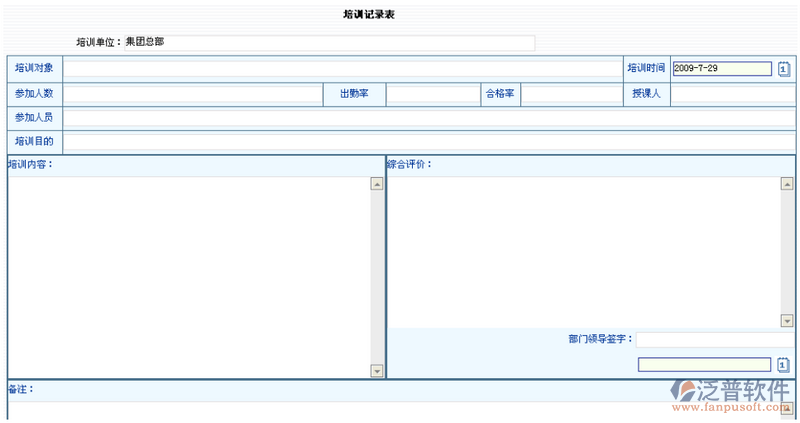
Task: Click the 部门领导签字 signature field
Action: pos(716,340)
